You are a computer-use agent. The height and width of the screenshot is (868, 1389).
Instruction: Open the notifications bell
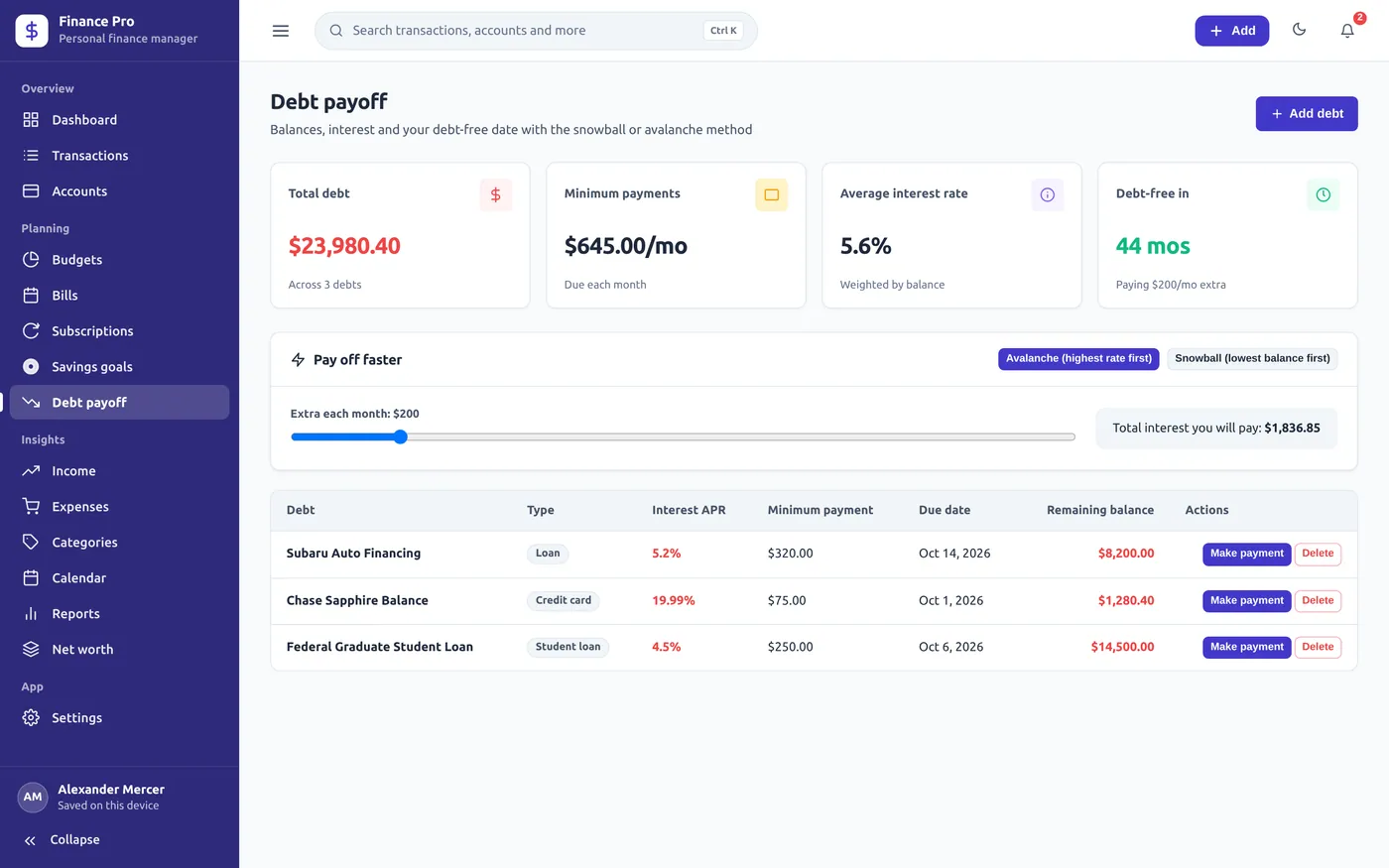1347,30
